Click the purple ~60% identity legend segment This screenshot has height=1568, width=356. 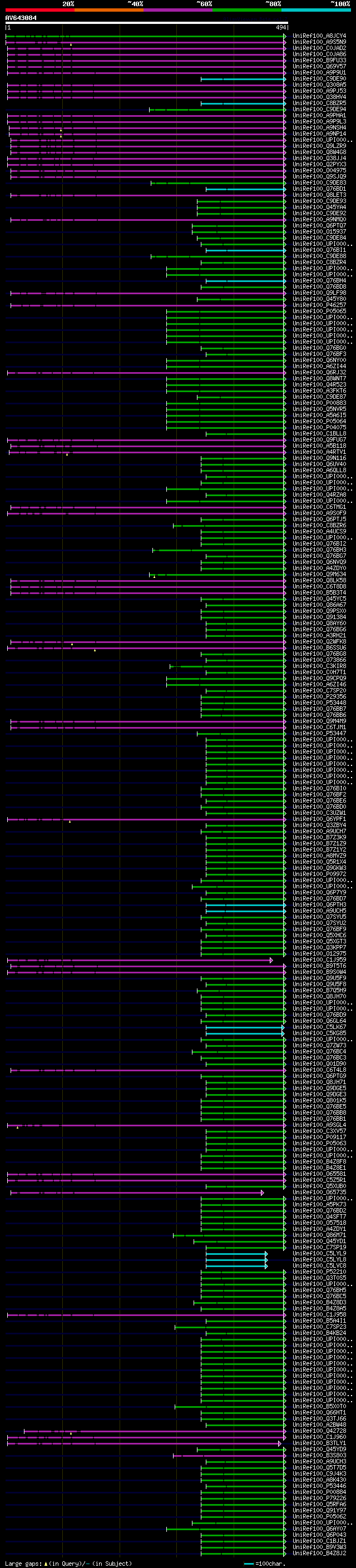[179, 10]
